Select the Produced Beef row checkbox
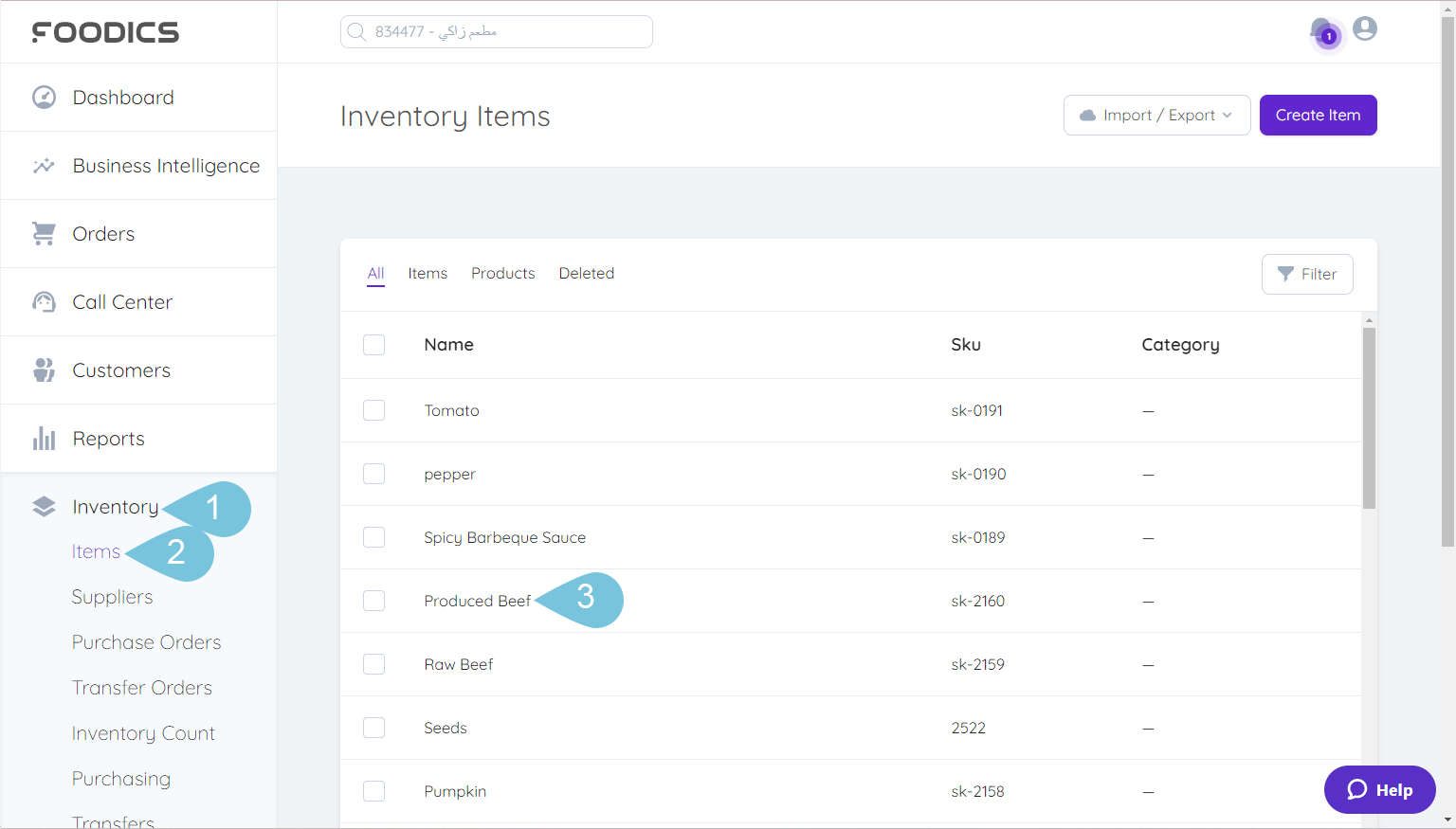1456x829 pixels. 374,601
